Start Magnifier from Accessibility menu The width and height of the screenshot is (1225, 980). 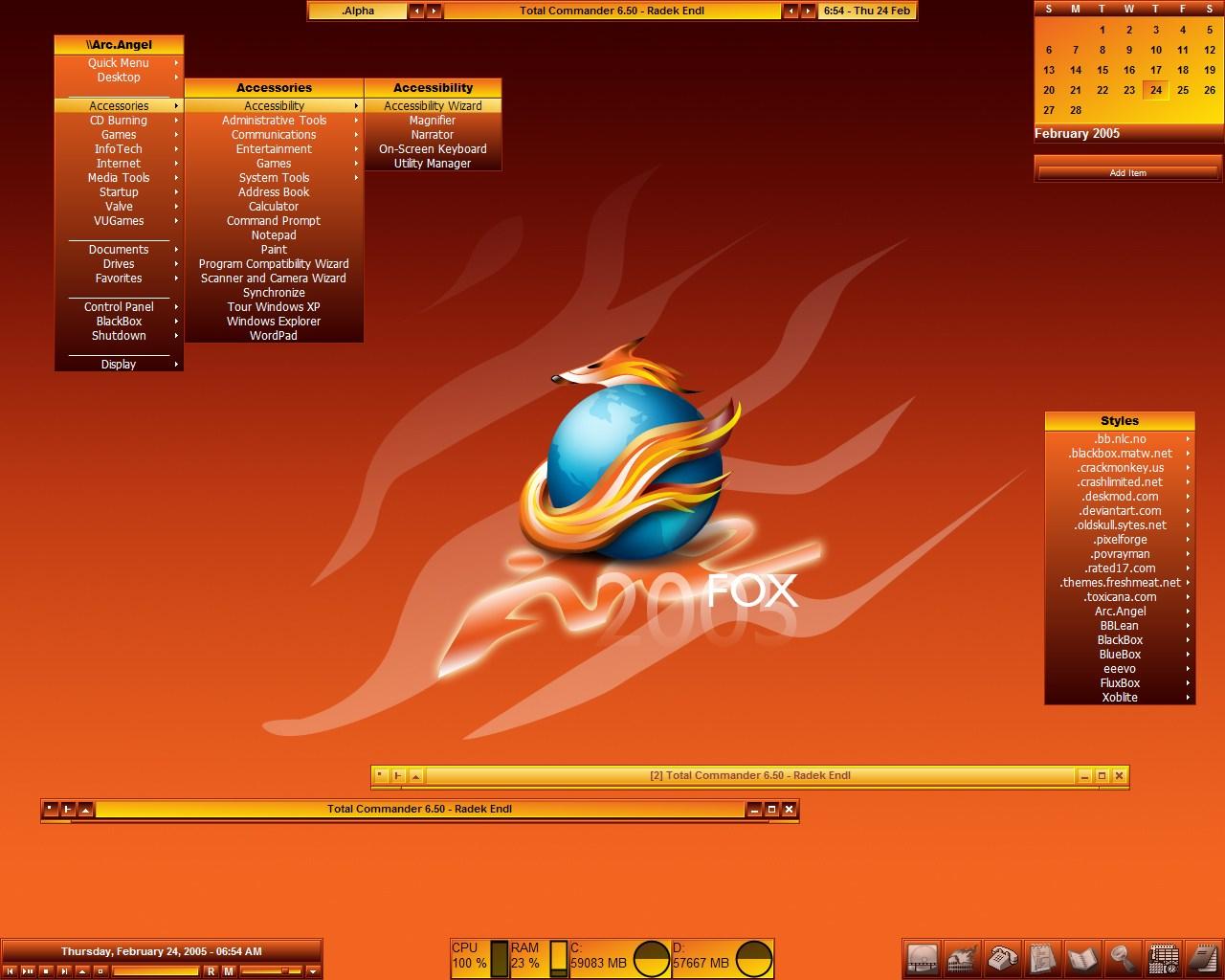click(x=433, y=121)
